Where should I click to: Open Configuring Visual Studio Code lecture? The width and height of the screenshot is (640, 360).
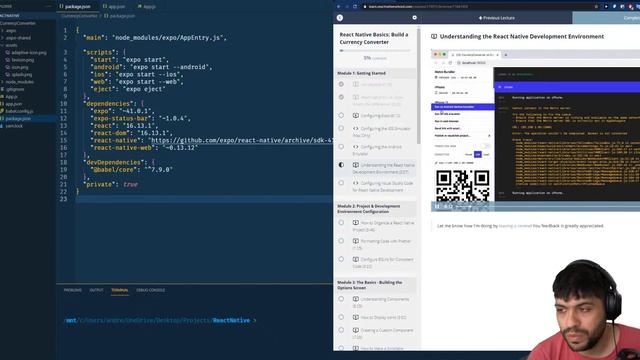tap(383, 187)
